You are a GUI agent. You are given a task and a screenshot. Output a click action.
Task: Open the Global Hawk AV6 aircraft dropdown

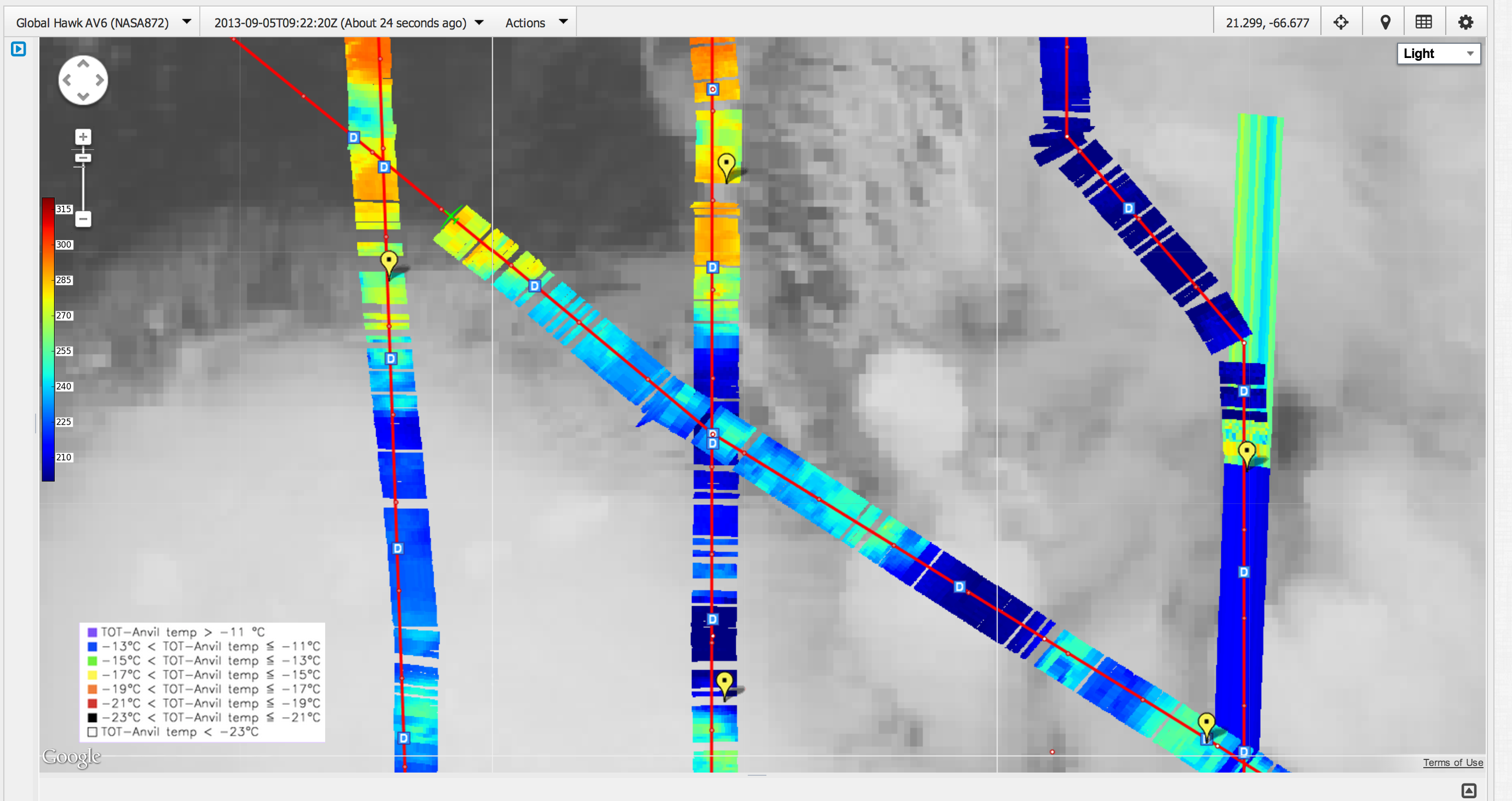click(x=104, y=22)
